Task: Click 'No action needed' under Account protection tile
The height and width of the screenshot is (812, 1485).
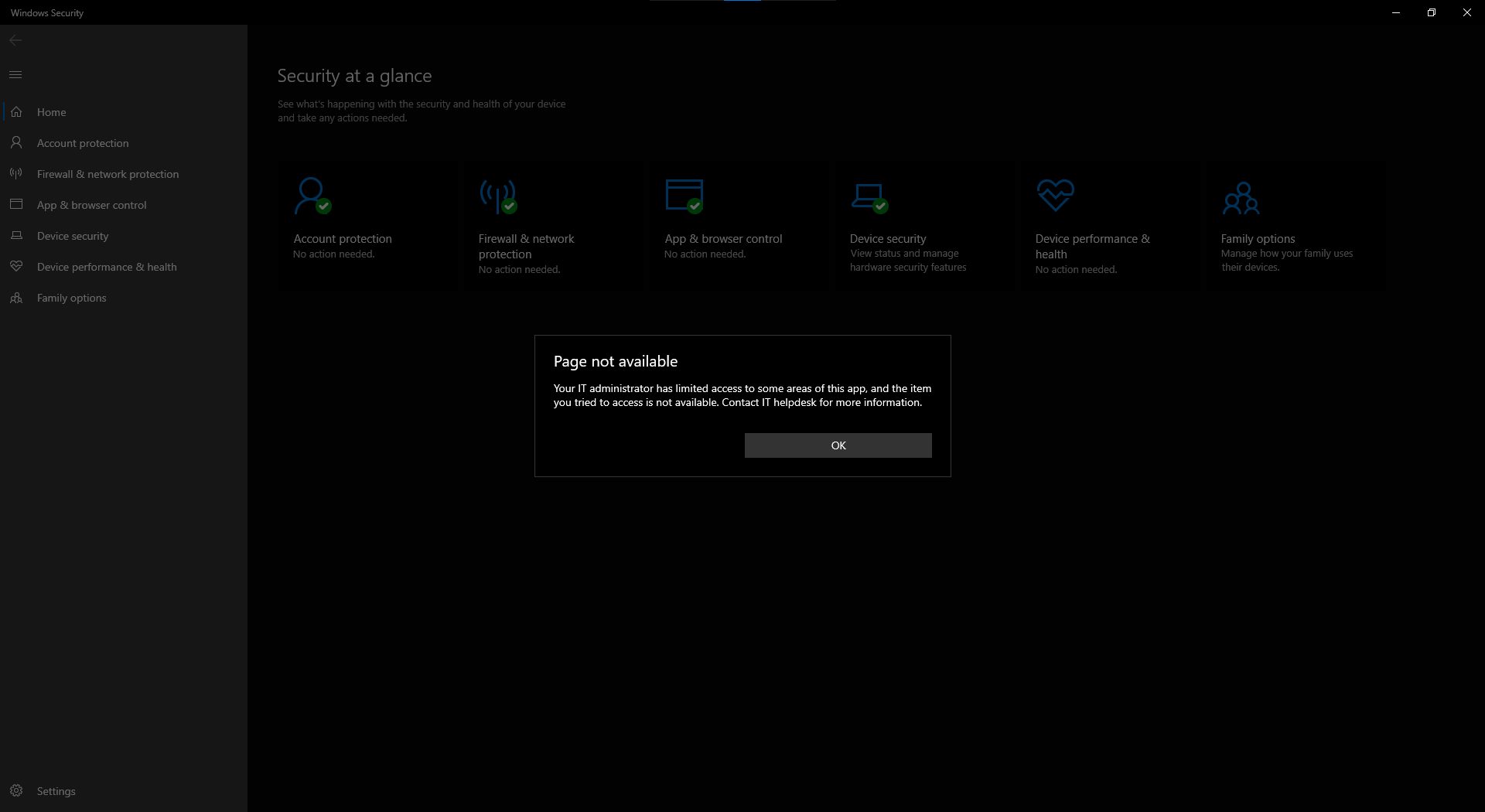Action: click(x=333, y=254)
